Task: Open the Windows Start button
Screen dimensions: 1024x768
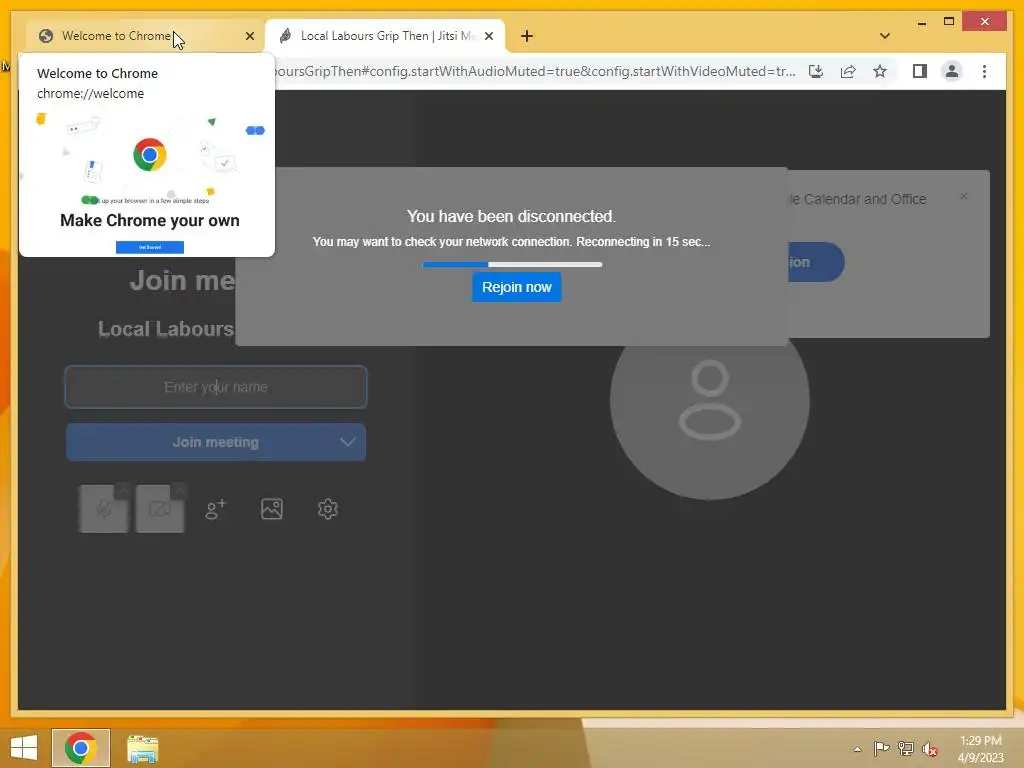Action: point(24,748)
